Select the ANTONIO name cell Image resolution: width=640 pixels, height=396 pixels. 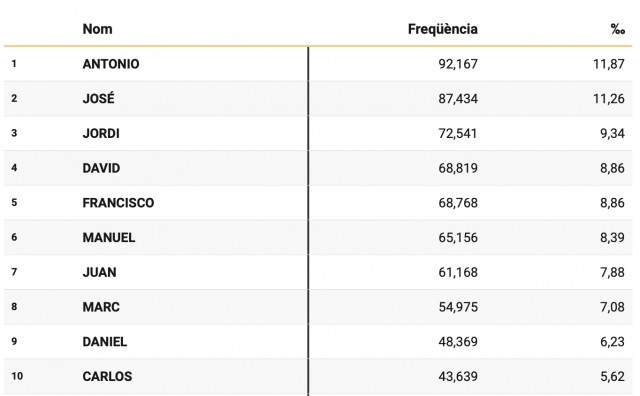(111, 64)
